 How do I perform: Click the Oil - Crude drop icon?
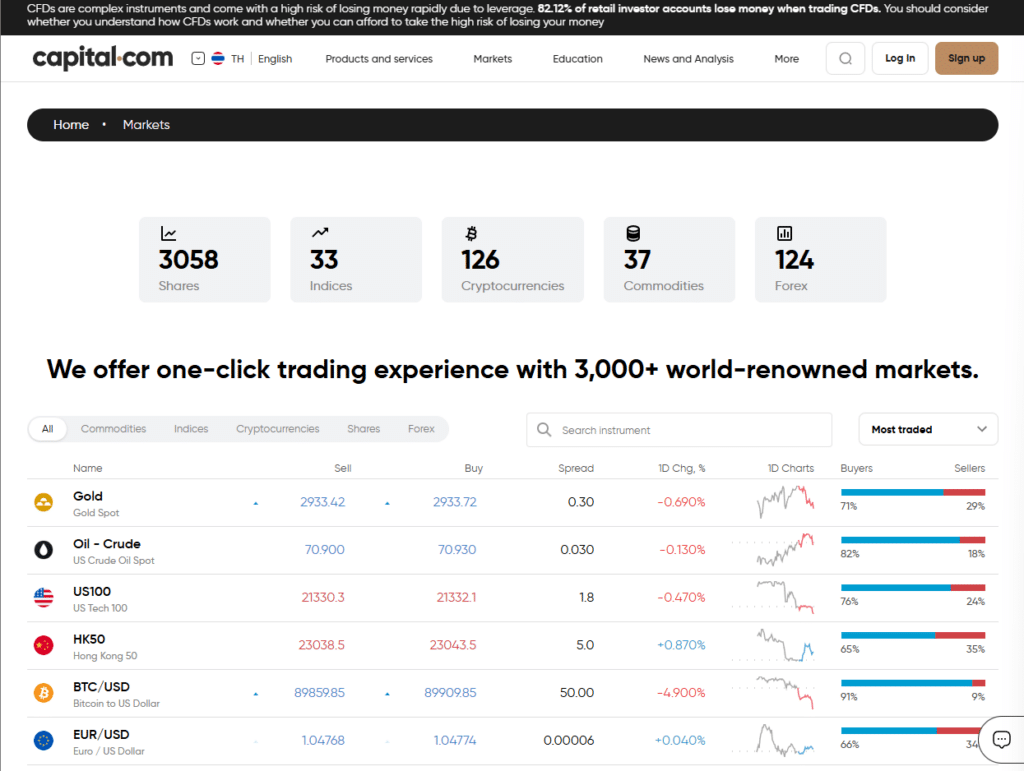click(44, 550)
